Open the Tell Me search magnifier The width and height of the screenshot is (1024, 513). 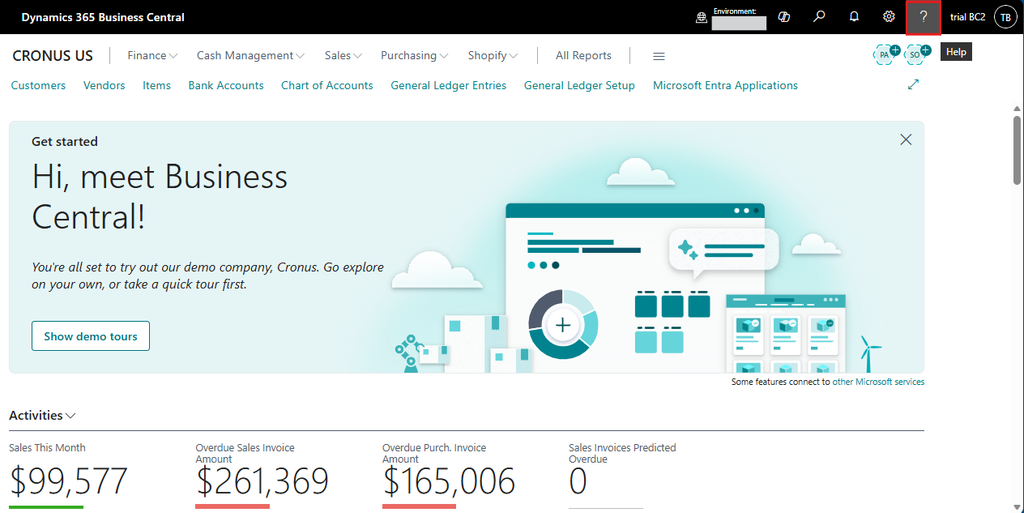[818, 17]
